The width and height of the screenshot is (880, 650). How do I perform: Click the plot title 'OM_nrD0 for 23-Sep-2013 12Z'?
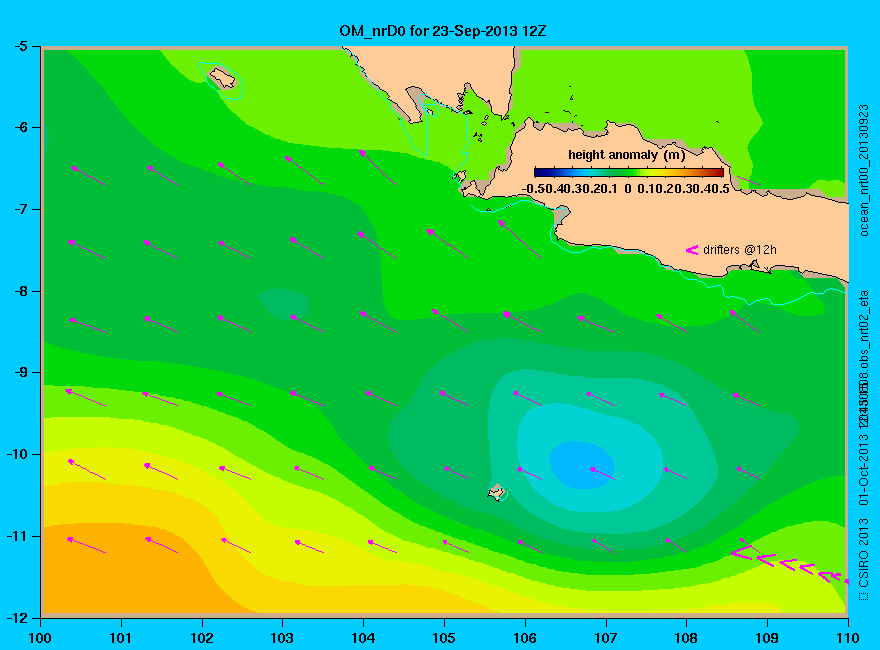[x=442, y=31]
